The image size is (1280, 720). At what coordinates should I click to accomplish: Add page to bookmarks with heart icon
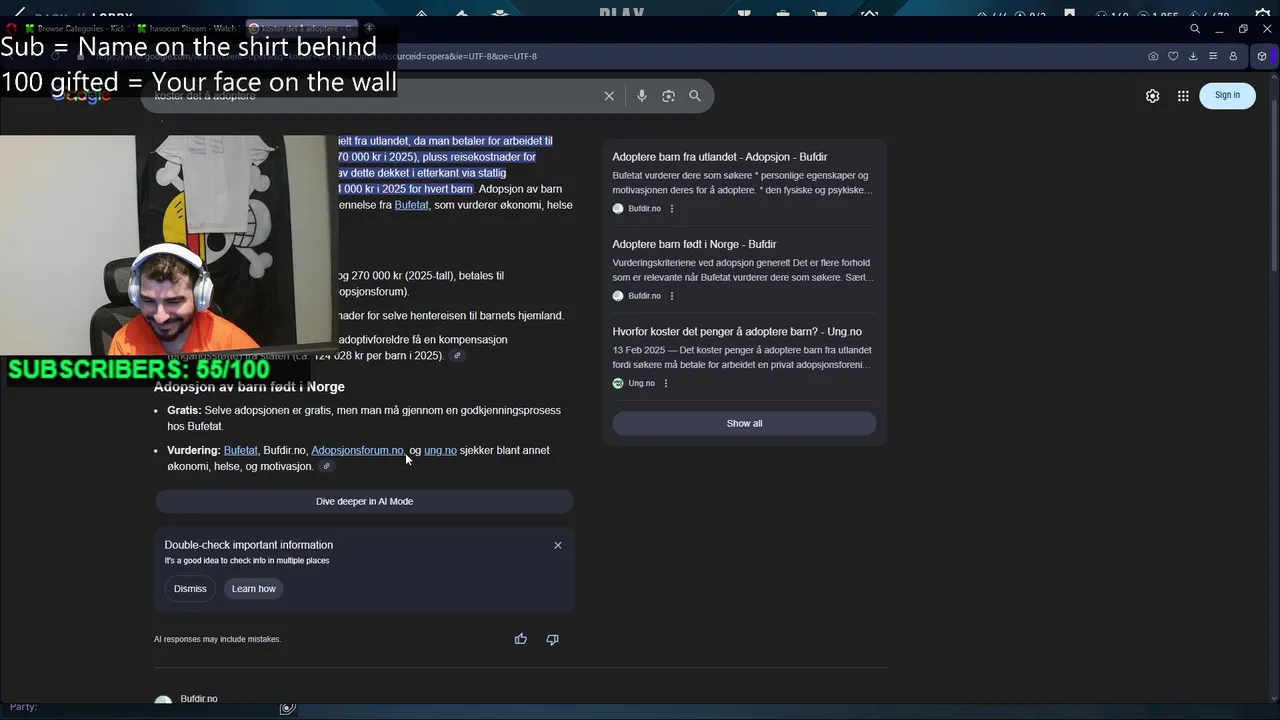click(1173, 56)
